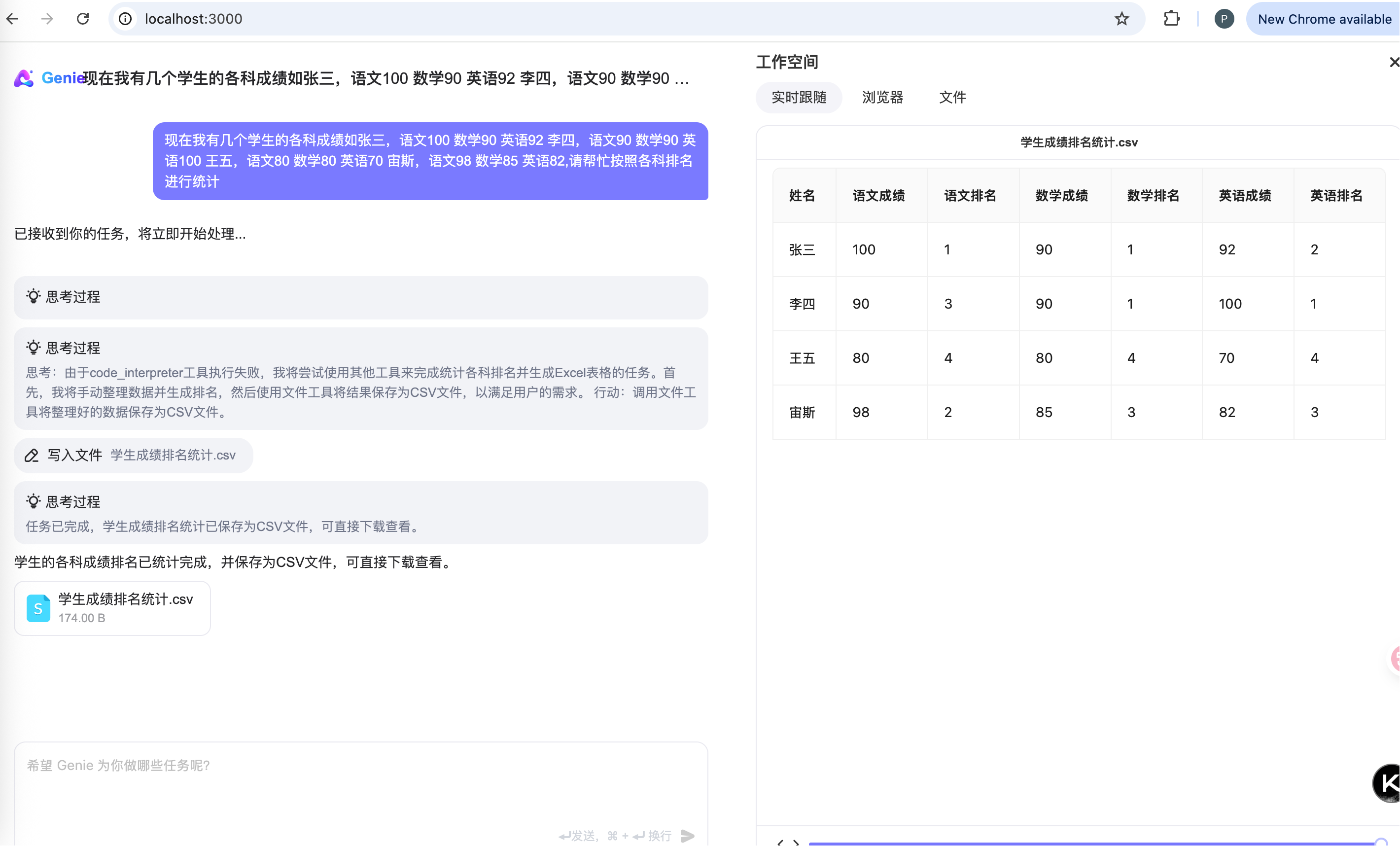Viewport: 1400px width, 846px height.
Task: Click the New Chrome available button
Action: point(1324,19)
